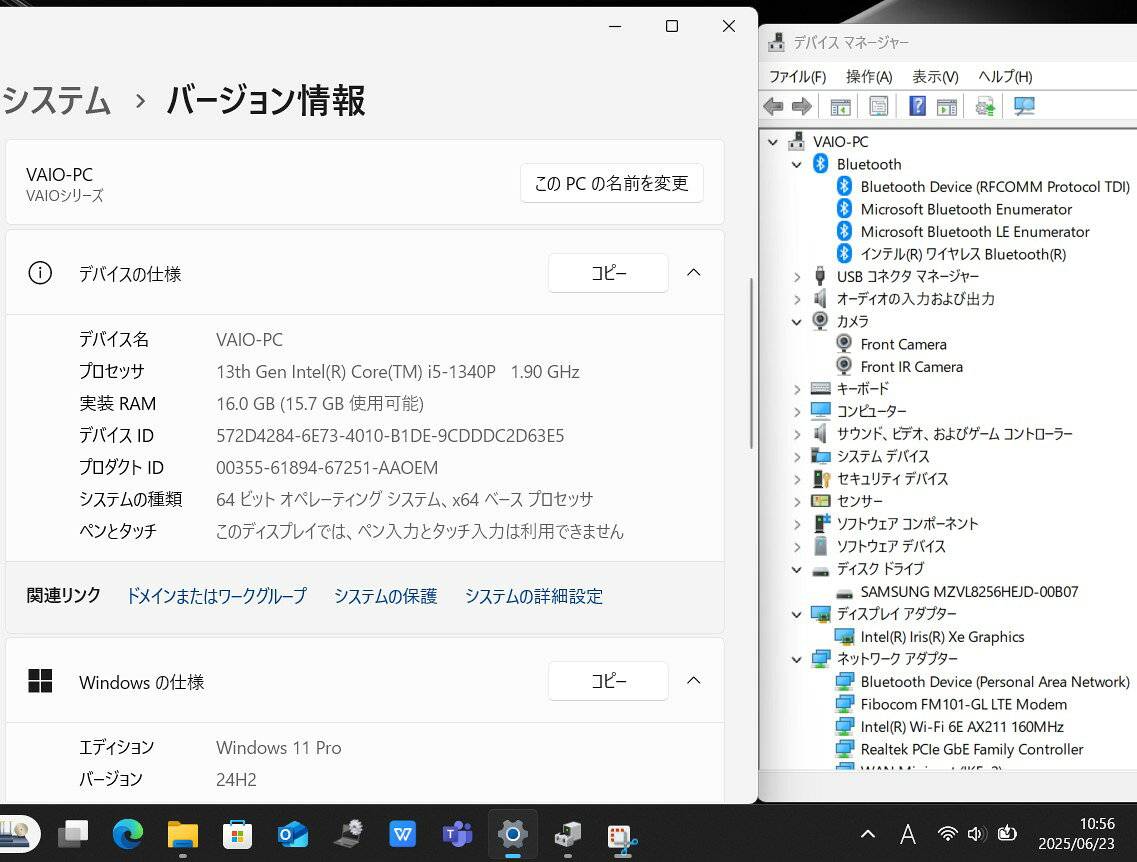
Task: Click the Properties icon in Device Manager toolbar
Action: (x=879, y=107)
